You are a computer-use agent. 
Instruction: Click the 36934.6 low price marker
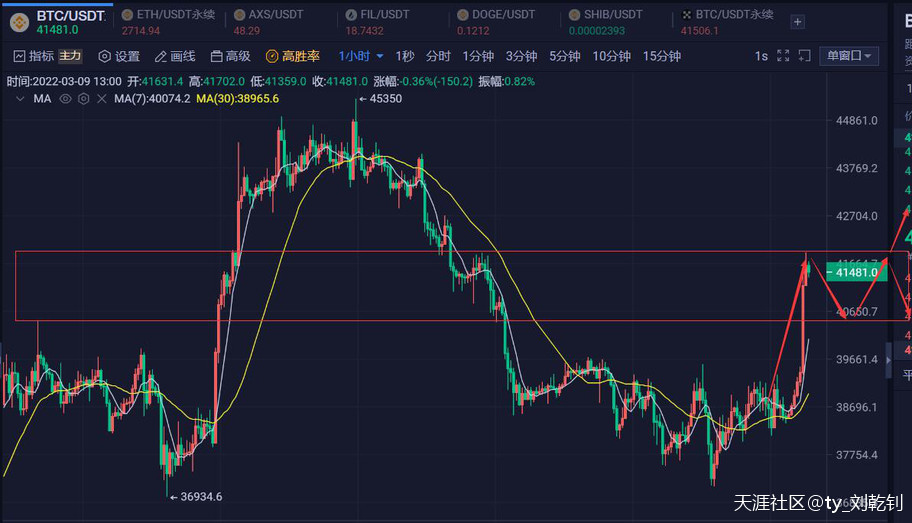click(x=196, y=497)
